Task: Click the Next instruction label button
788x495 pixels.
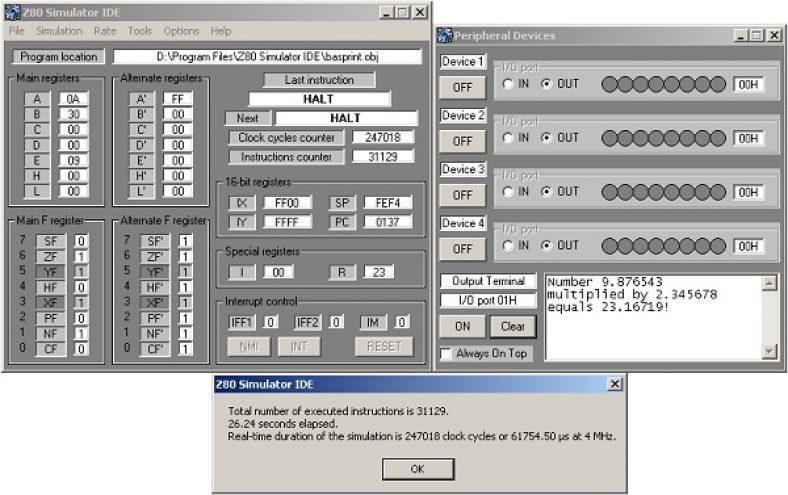Action: point(247,118)
